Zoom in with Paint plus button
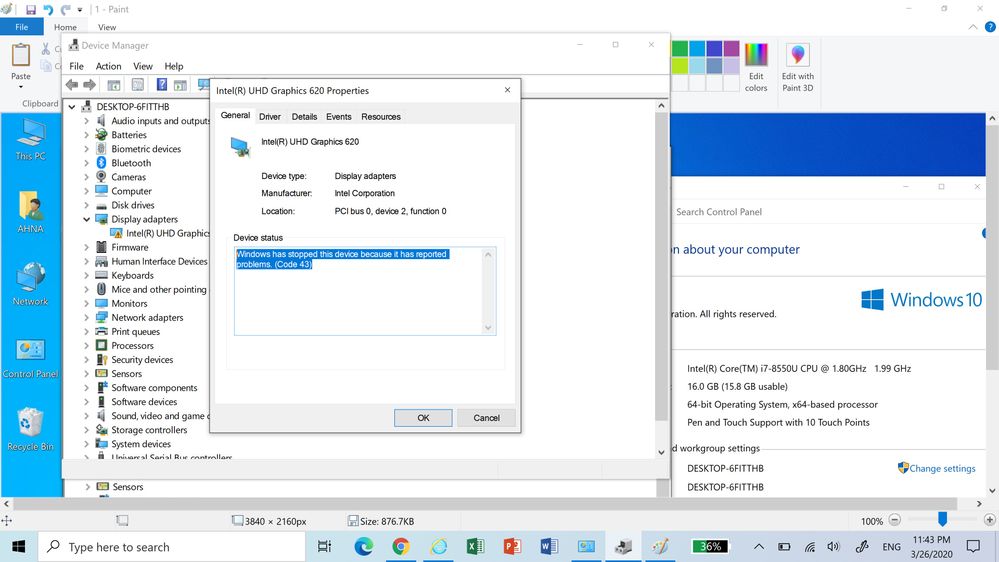Screen dimensions: 999x562 coord(989,521)
